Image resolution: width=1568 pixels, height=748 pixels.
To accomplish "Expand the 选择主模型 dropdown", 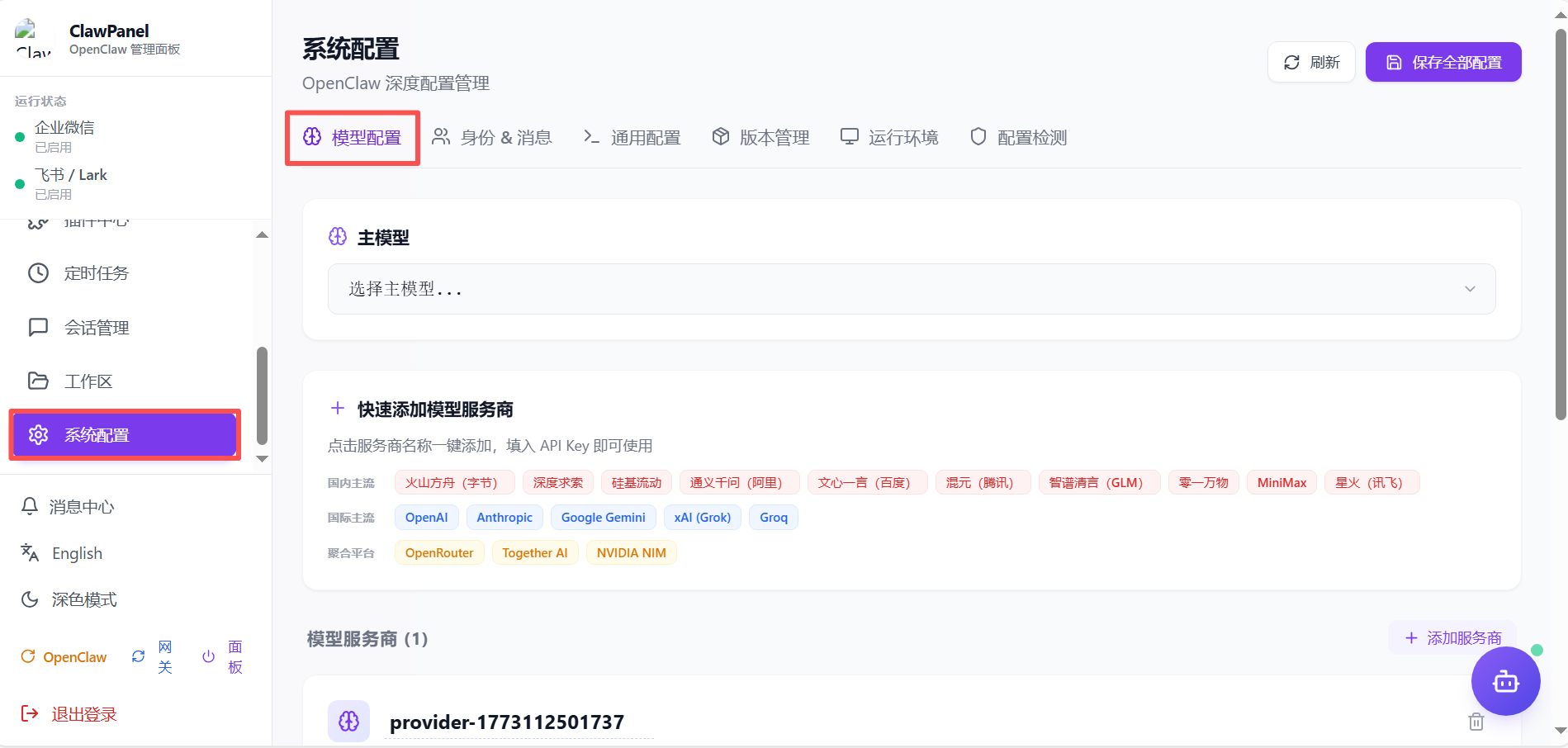I will pos(912,289).
